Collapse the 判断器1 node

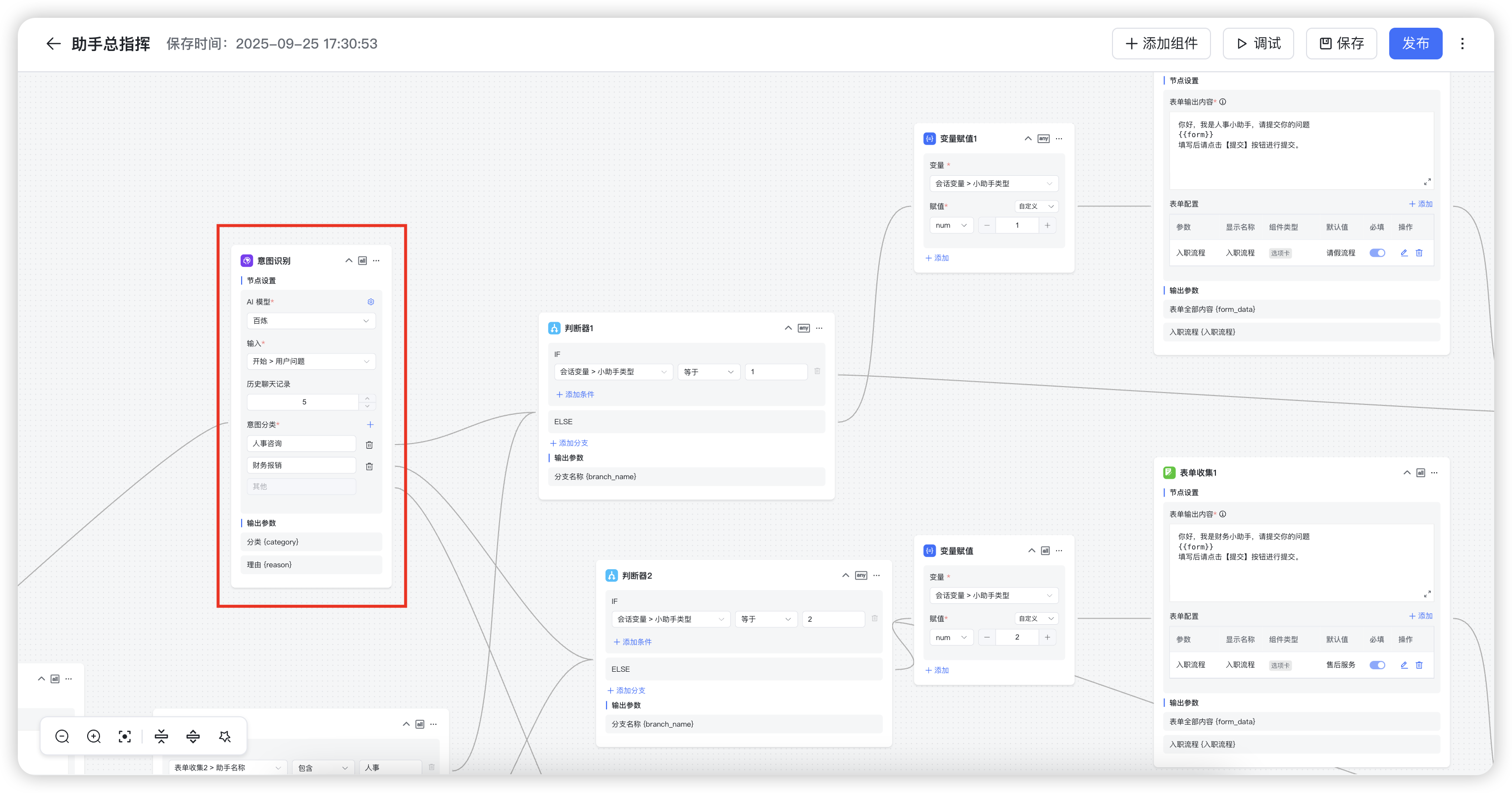point(788,328)
